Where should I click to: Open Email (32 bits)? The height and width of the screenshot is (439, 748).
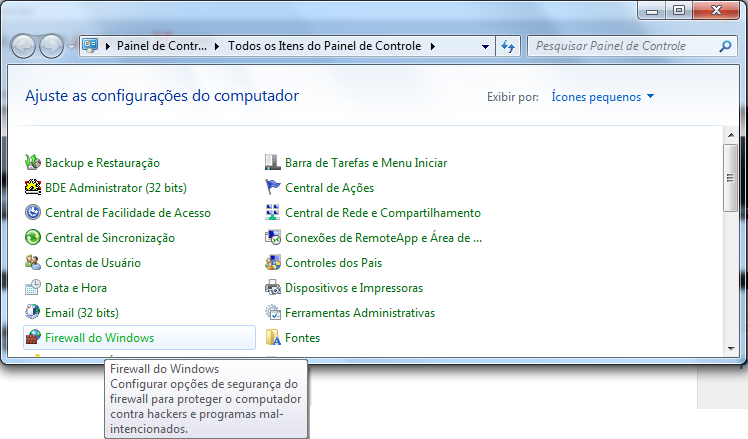(x=82, y=313)
